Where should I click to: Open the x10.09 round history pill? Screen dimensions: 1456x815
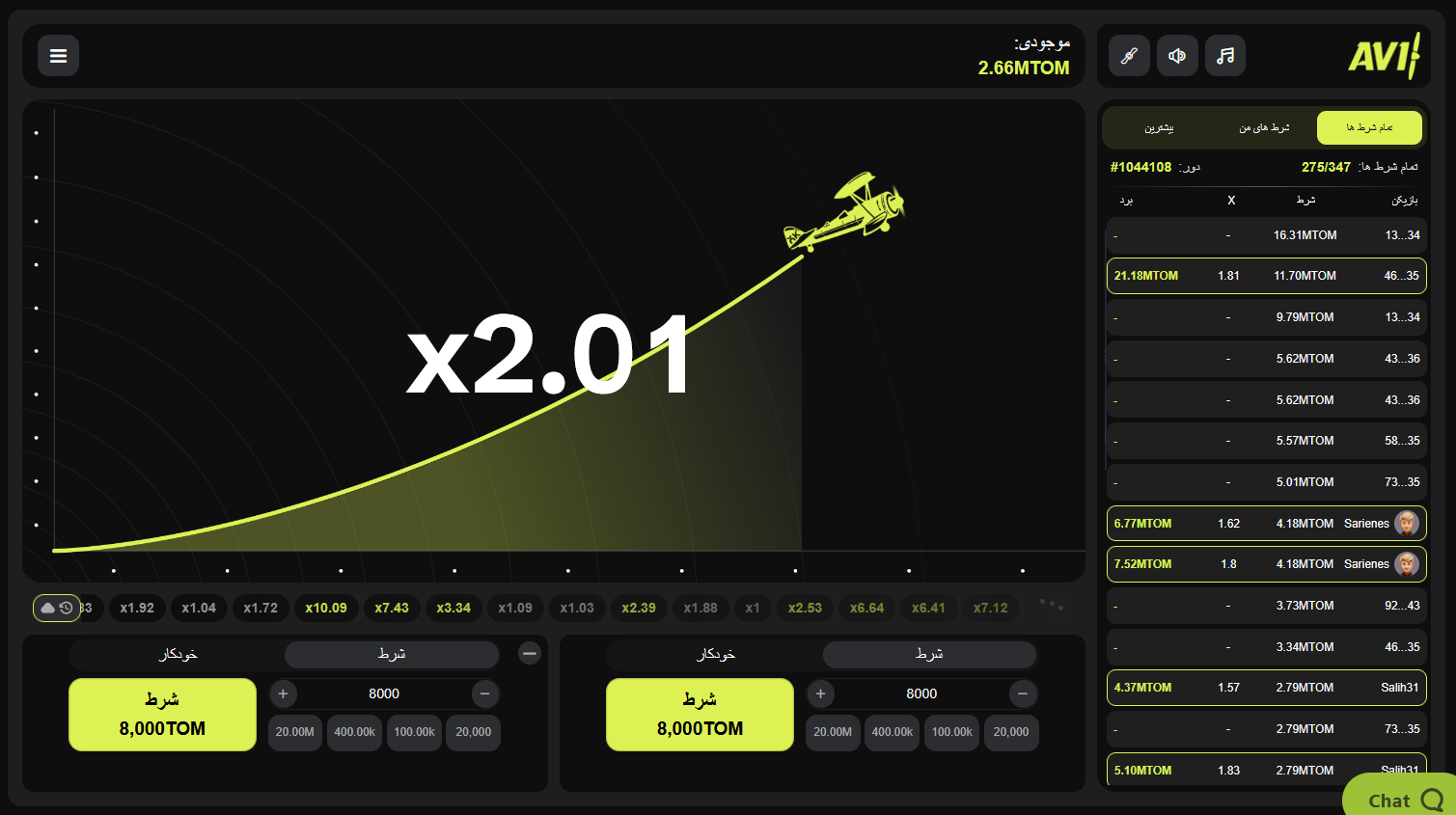pos(326,608)
